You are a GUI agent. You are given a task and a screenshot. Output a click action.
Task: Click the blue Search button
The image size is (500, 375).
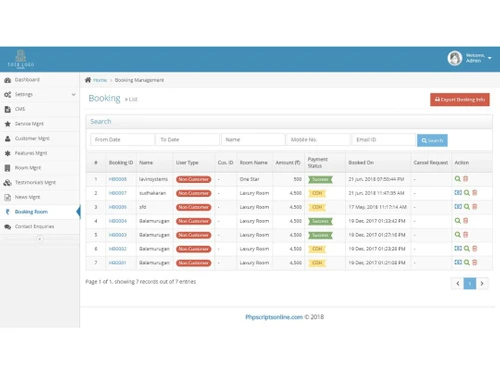[432, 140]
